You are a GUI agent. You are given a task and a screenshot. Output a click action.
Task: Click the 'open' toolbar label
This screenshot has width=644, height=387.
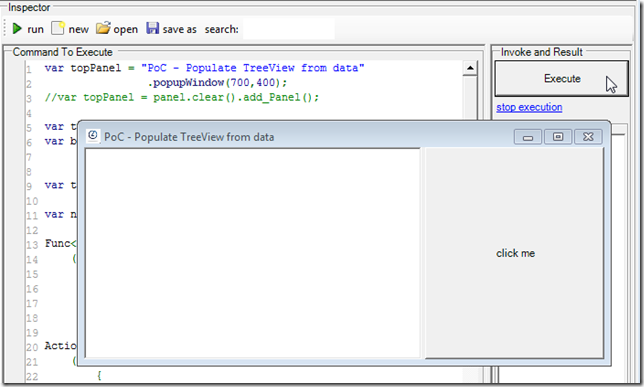pyautogui.click(x=125, y=30)
